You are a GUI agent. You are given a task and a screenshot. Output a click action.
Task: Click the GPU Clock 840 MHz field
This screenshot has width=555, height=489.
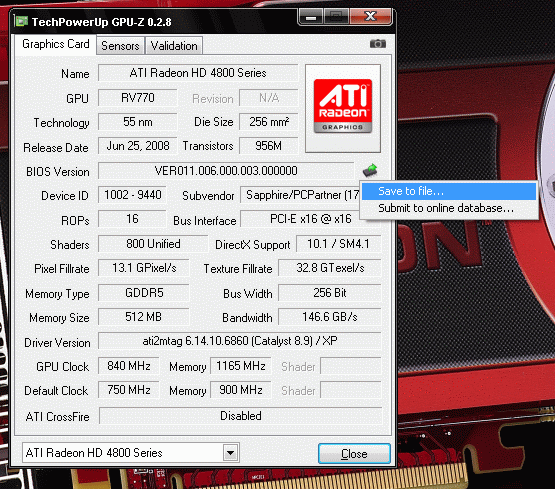[x=129, y=366]
